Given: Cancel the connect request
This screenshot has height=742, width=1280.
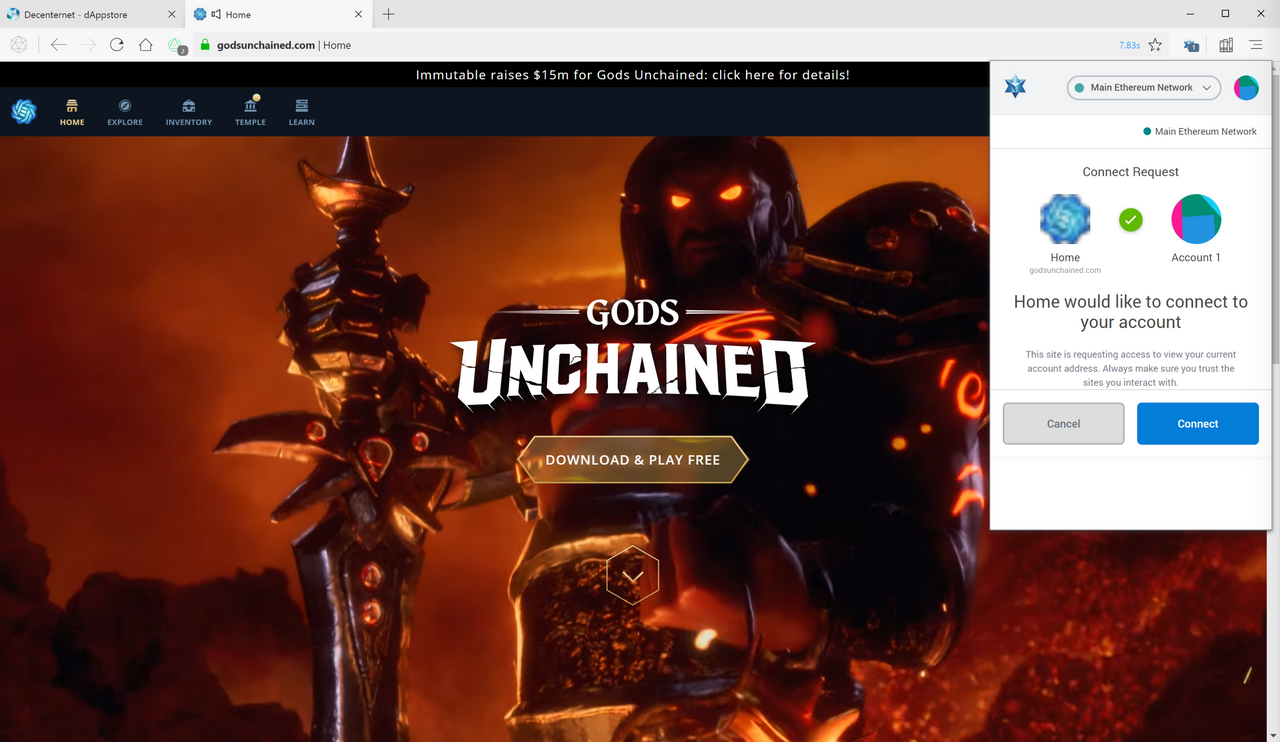Looking at the screenshot, I should click(1064, 424).
